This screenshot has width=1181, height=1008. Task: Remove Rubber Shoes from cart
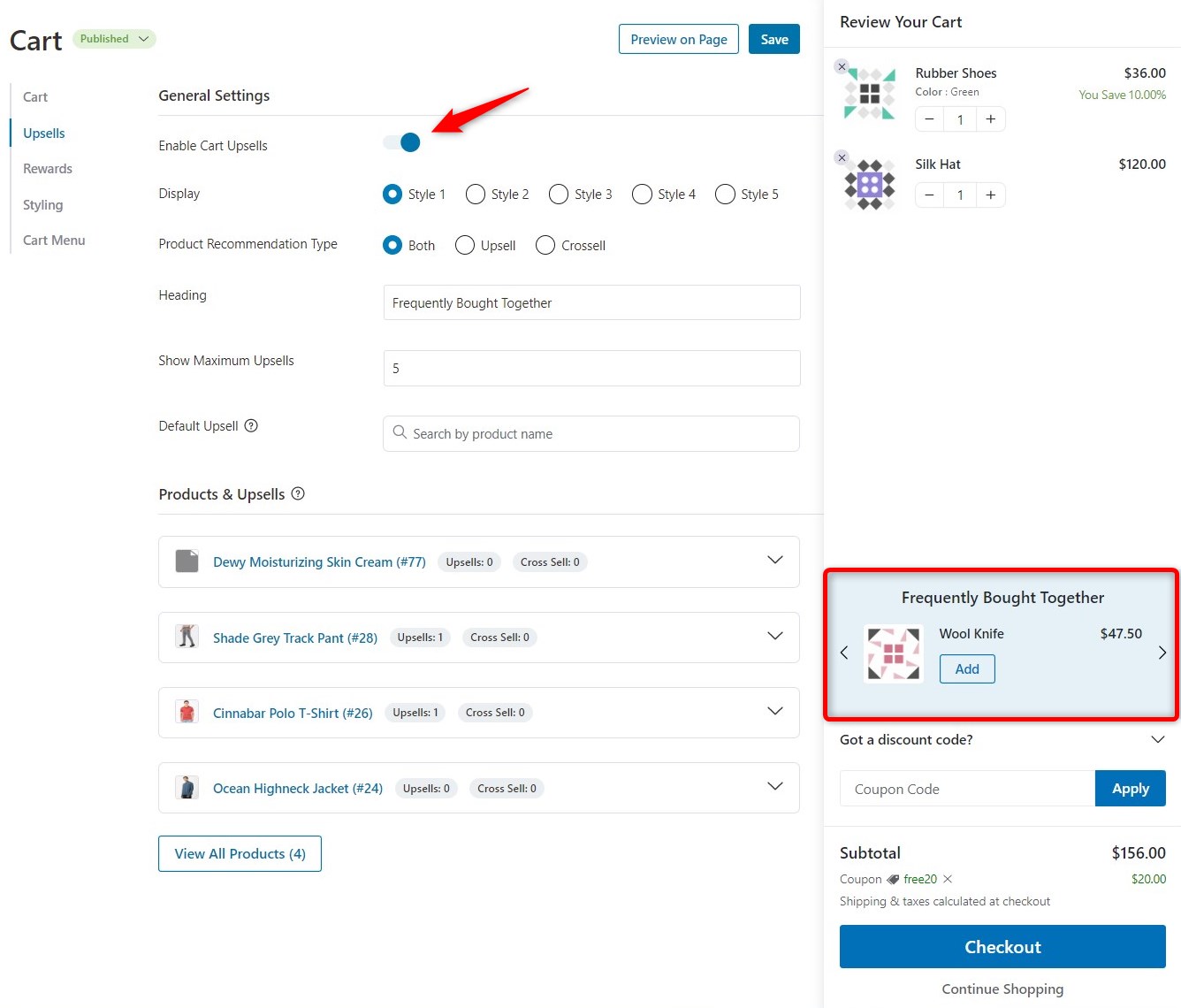pyautogui.click(x=842, y=66)
